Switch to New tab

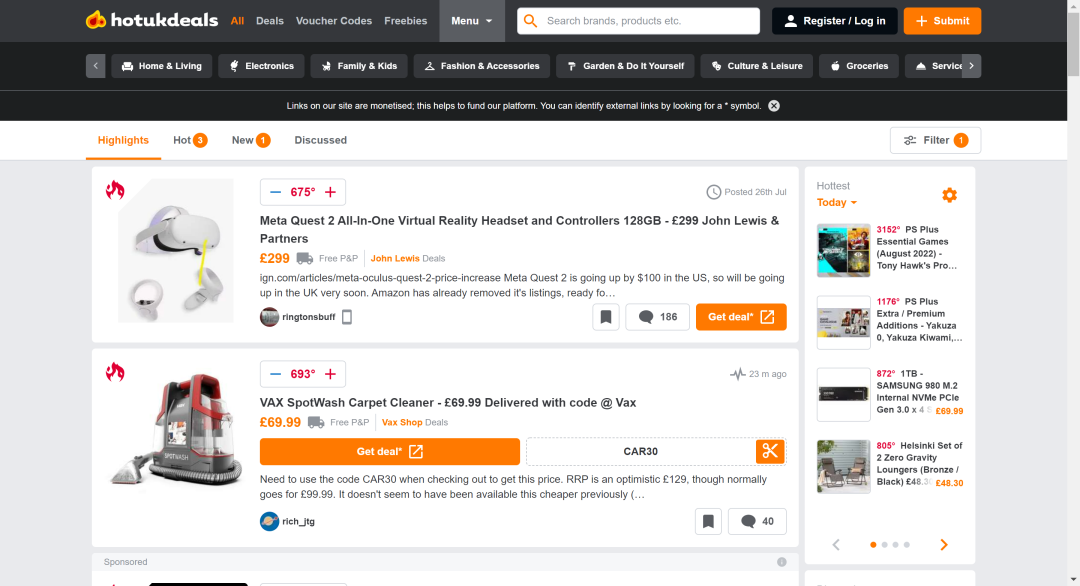251,140
